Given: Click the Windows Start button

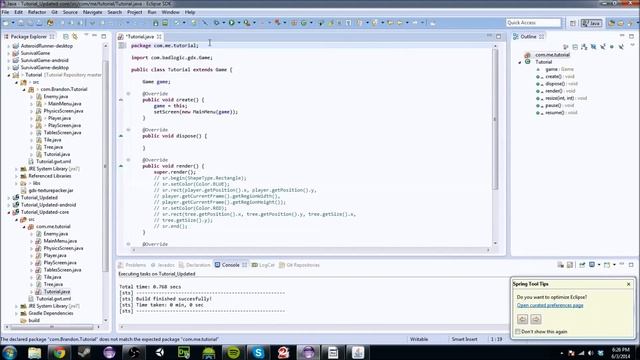Looking at the screenshot, I should point(9,352).
